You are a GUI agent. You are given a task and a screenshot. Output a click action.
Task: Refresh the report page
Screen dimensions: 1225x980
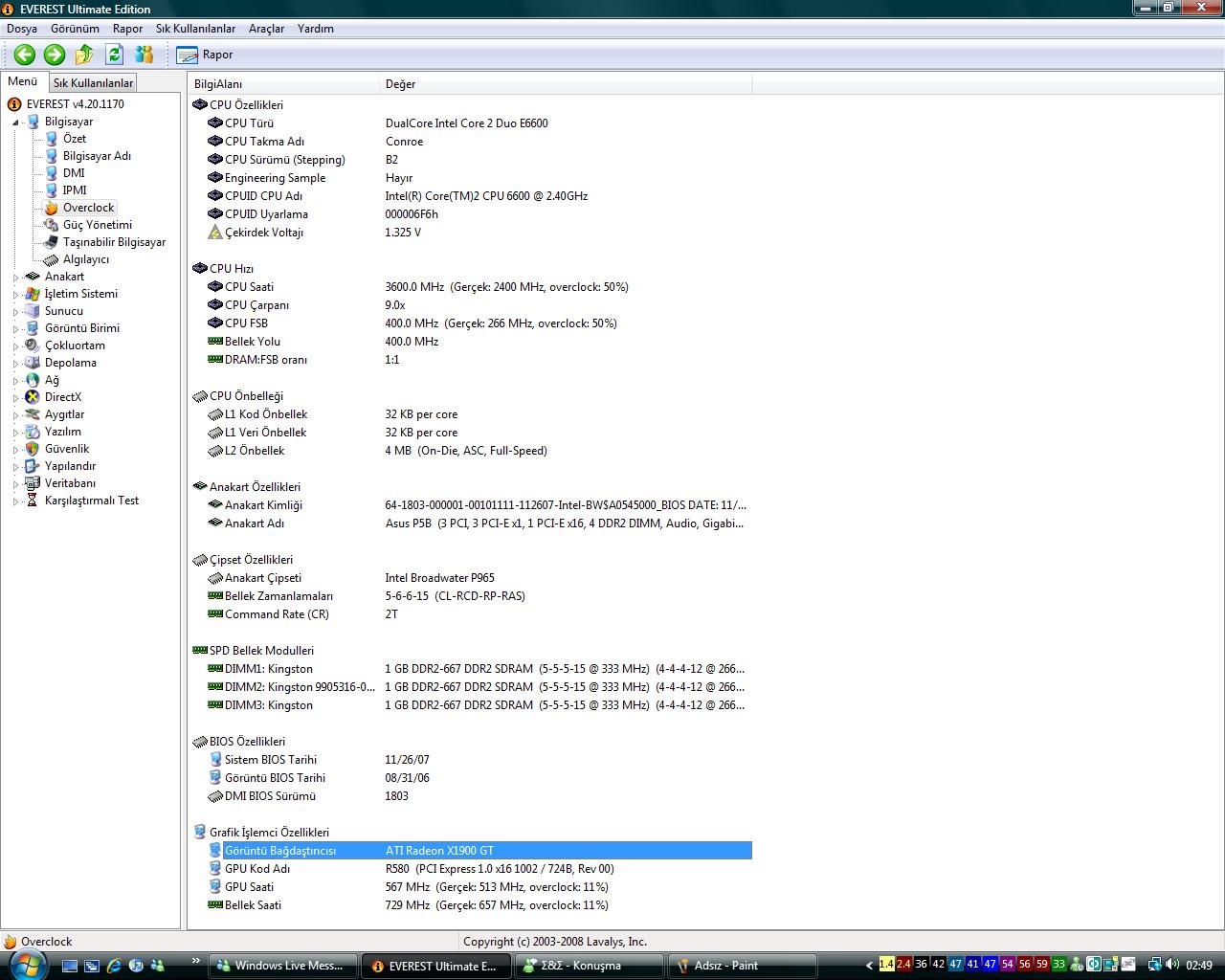[x=114, y=55]
